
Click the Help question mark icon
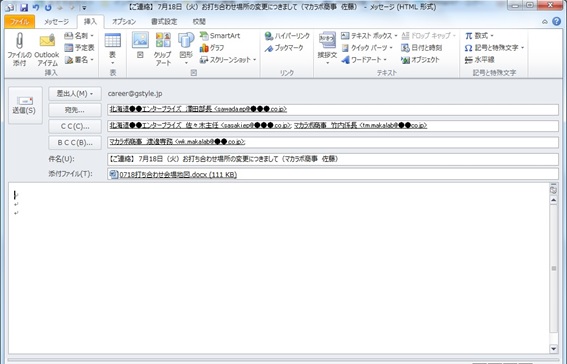click(x=557, y=22)
